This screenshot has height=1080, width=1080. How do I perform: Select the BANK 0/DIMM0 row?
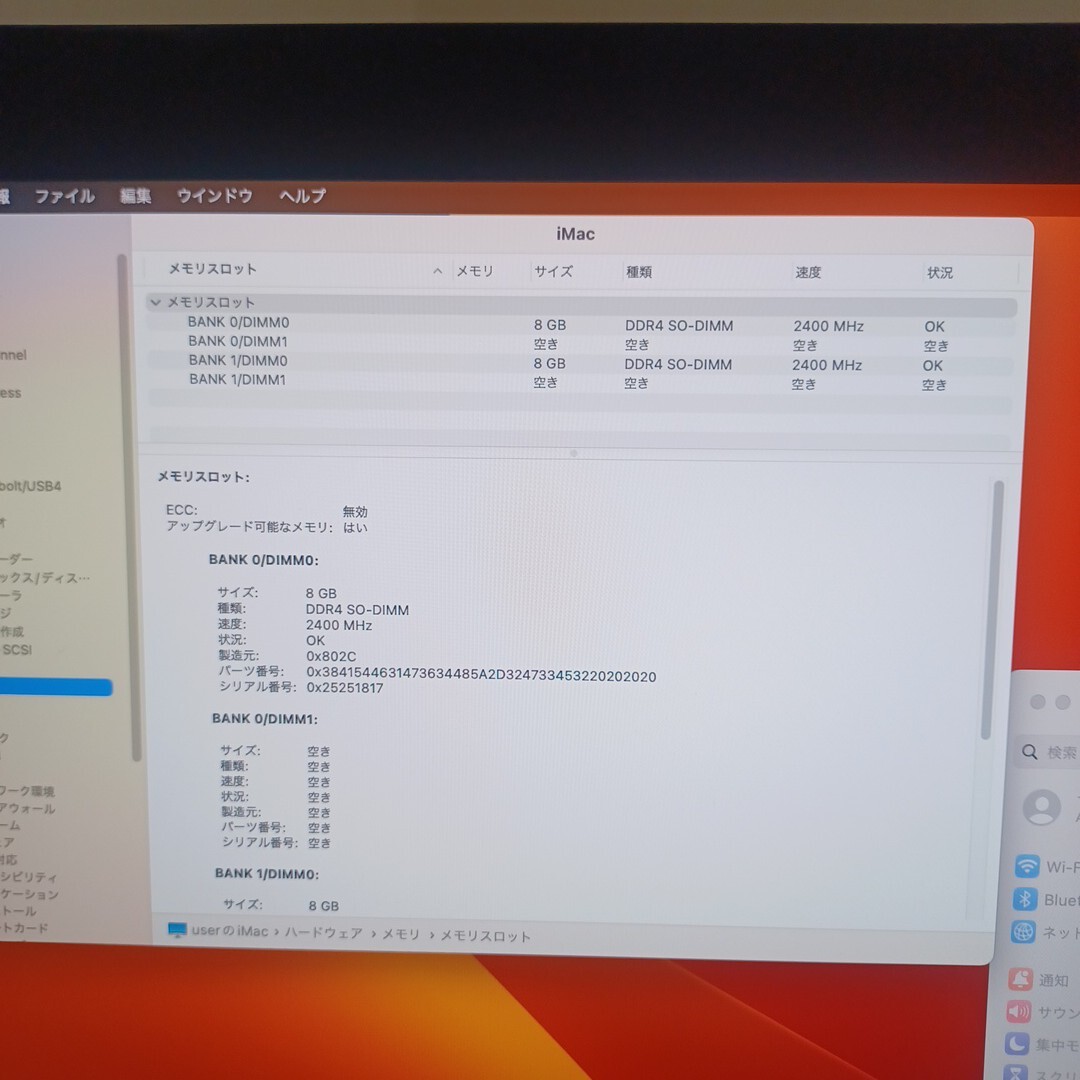pyautogui.click(x=581, y=324)
